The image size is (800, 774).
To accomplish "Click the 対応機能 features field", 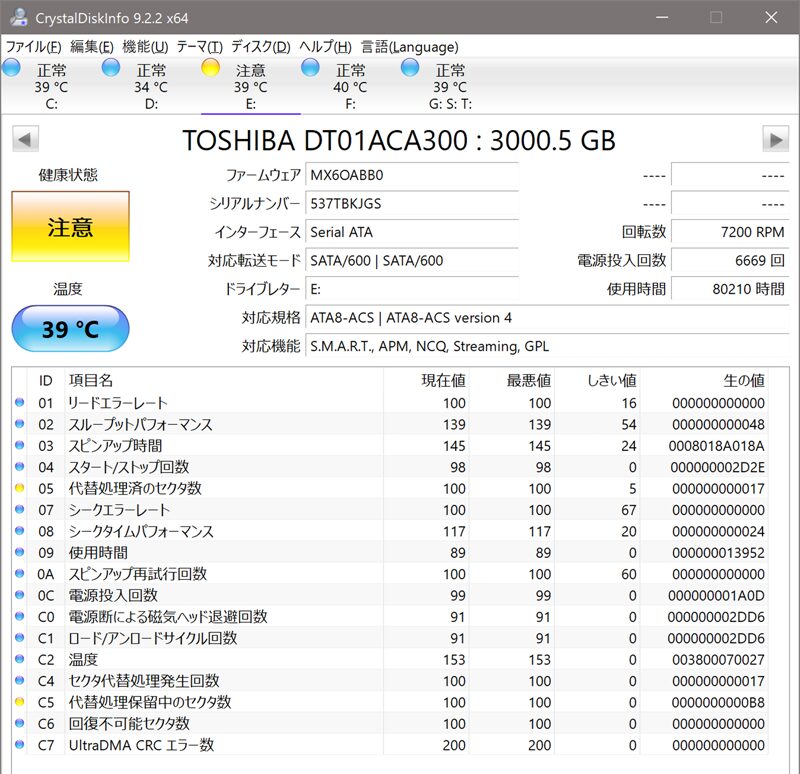I will point(547,346).
